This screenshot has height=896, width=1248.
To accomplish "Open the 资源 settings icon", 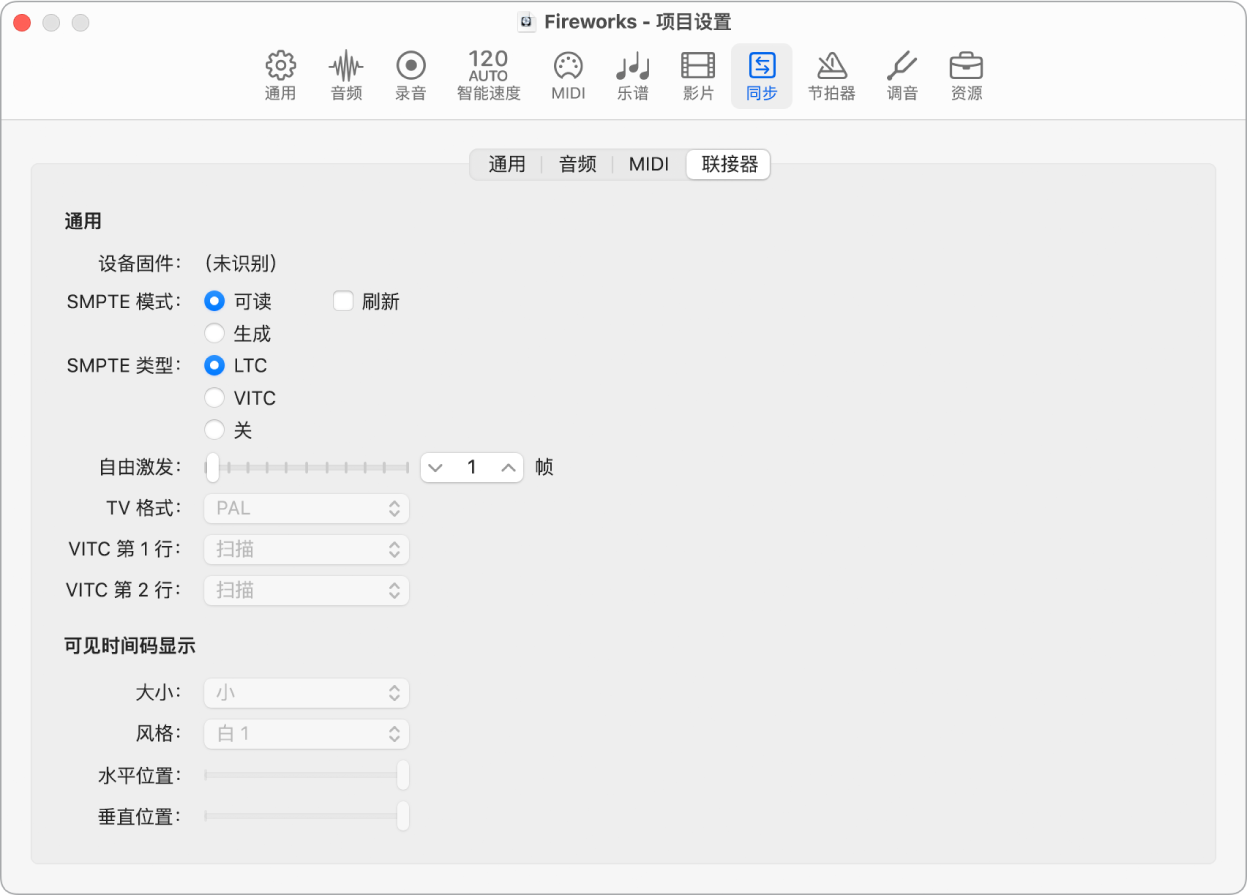I will (x=966, y=75).
